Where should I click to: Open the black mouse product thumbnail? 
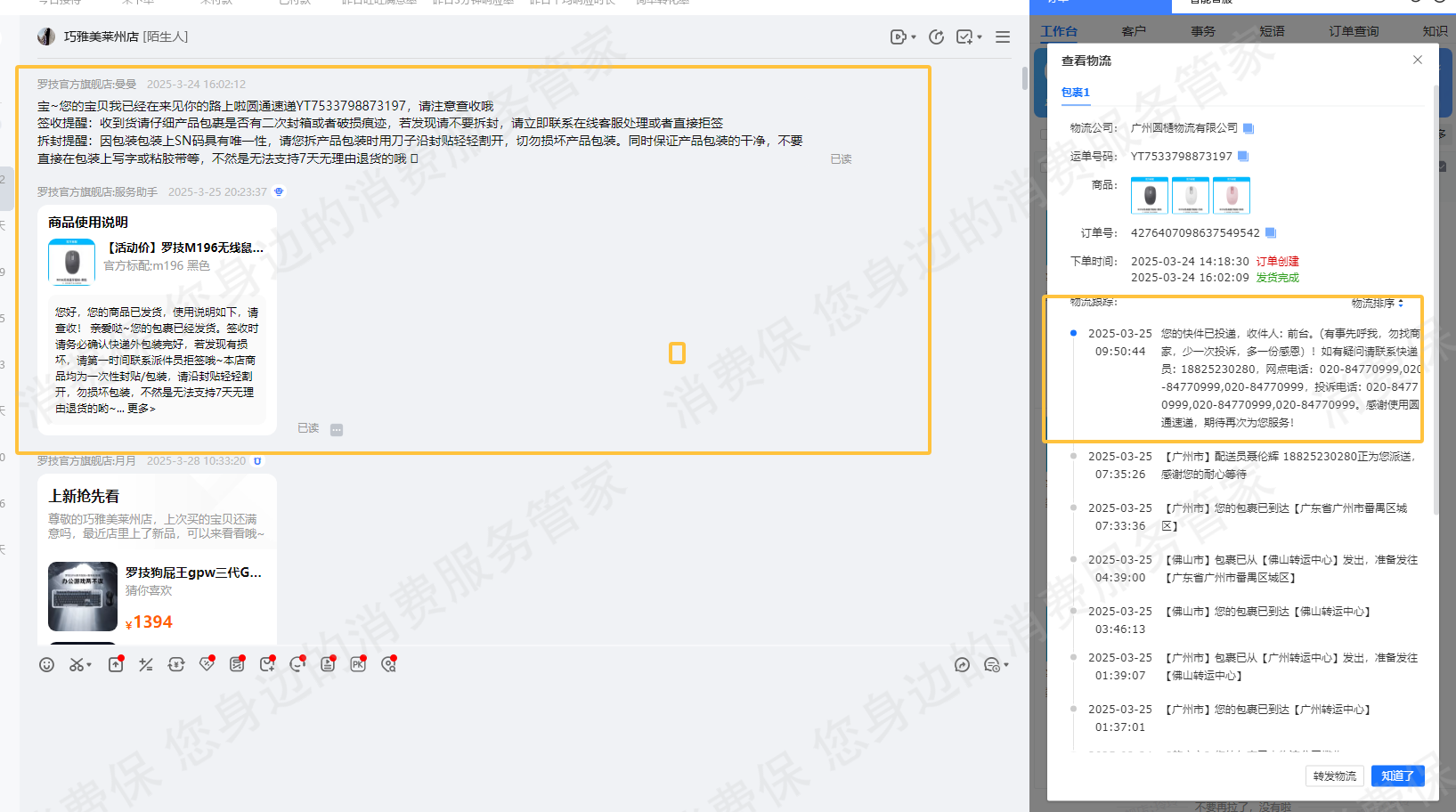click(x=1150, y=195)
